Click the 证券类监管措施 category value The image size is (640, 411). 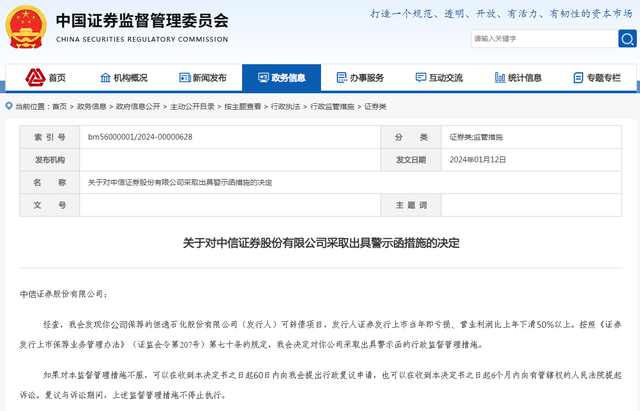[476, 137]
